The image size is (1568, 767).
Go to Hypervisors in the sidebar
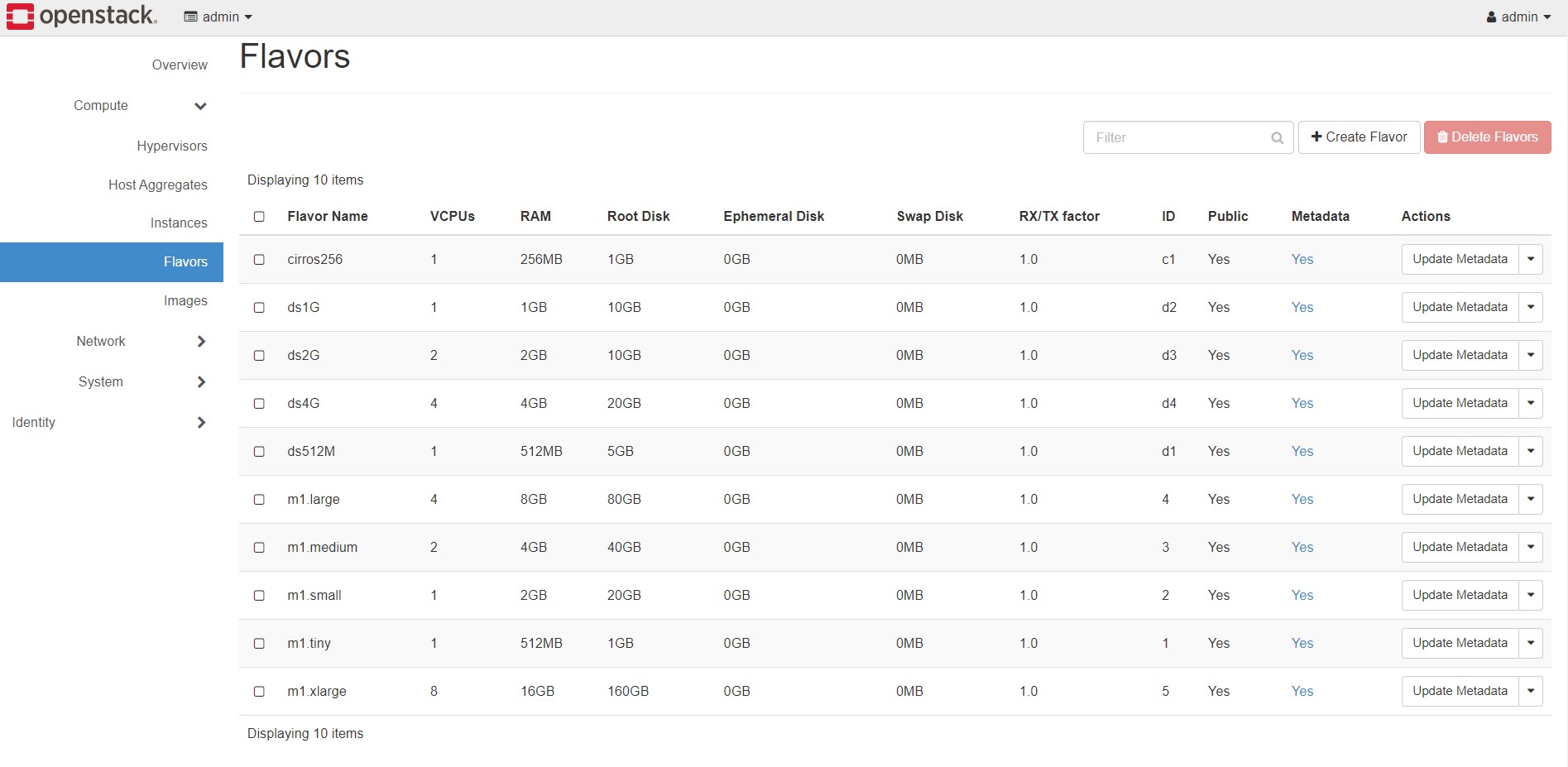click(x=172, y=146)
